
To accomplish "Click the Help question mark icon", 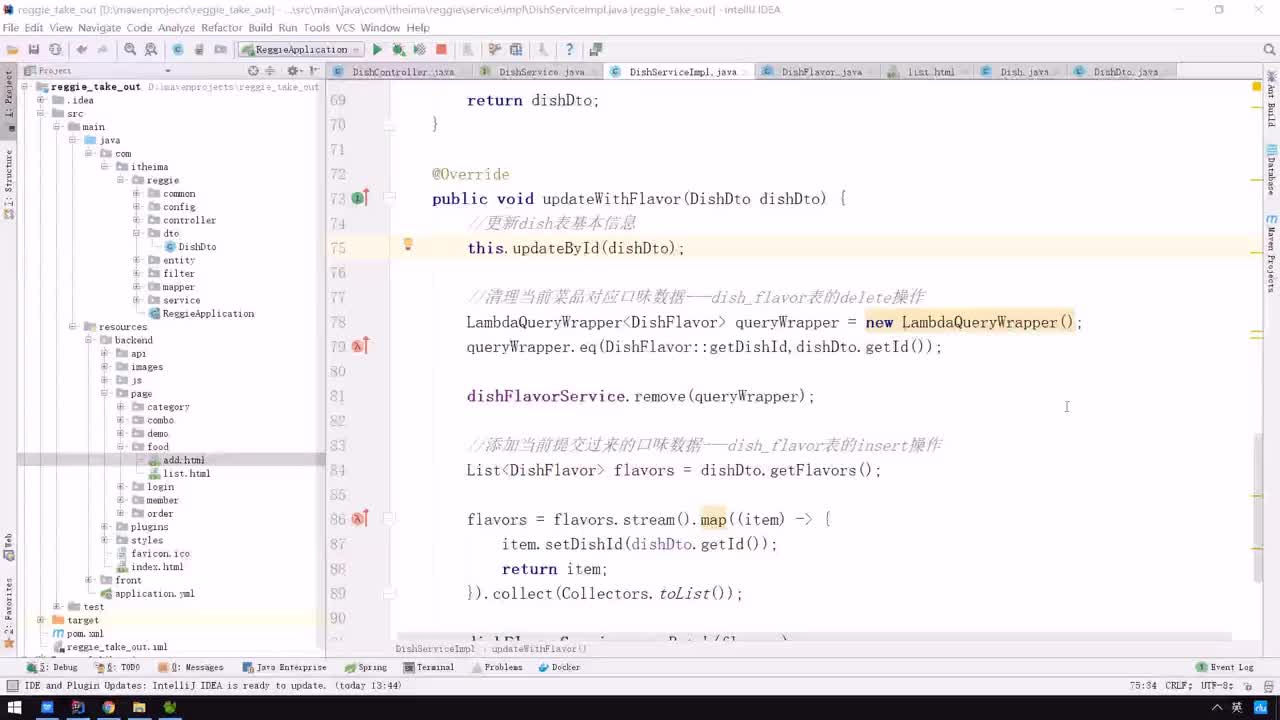I will [x=570, y=49].
